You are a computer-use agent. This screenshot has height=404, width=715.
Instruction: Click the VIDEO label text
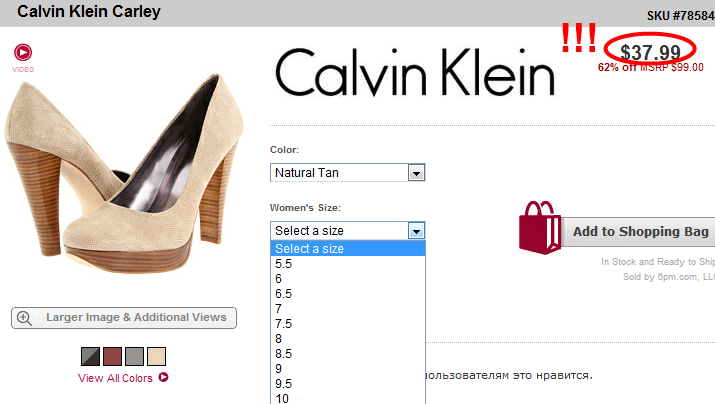tap(23, 69)
